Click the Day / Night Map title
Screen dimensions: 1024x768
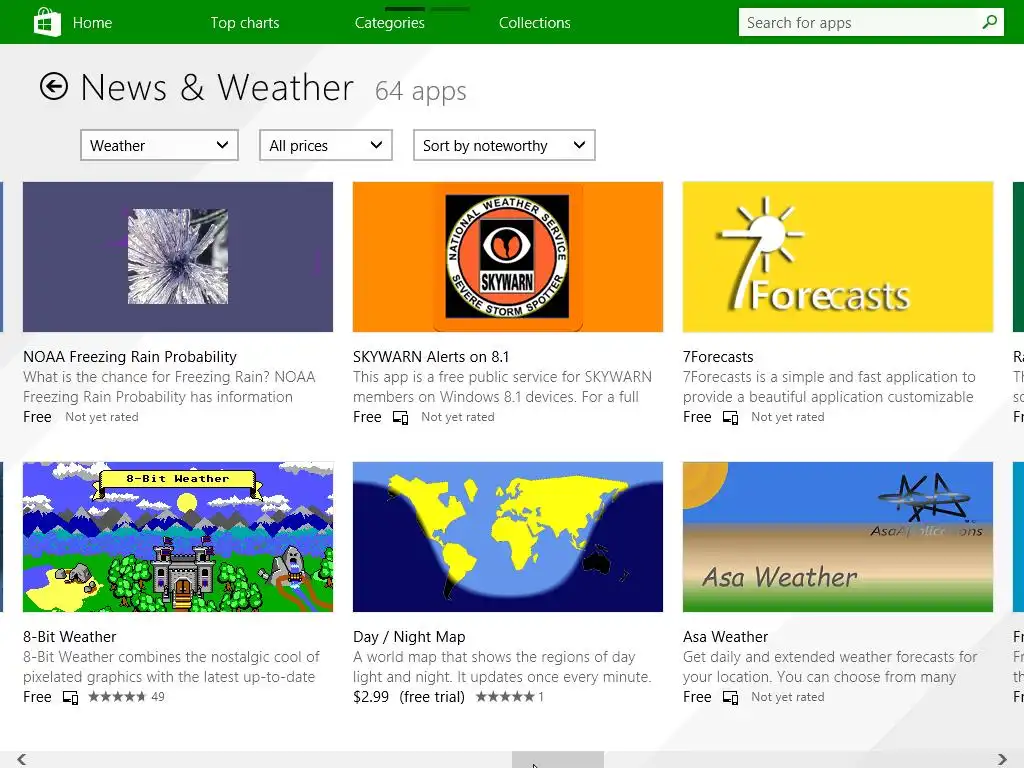pyautogui.click(x=409, y=637)
